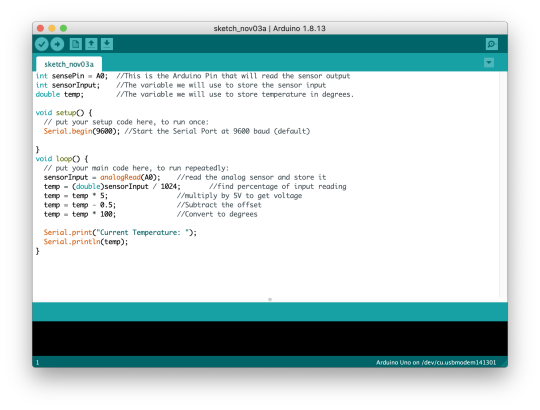Click the line number indicator in status bar
The height and width of the screenshot is (410, 540).
point(38,362)
